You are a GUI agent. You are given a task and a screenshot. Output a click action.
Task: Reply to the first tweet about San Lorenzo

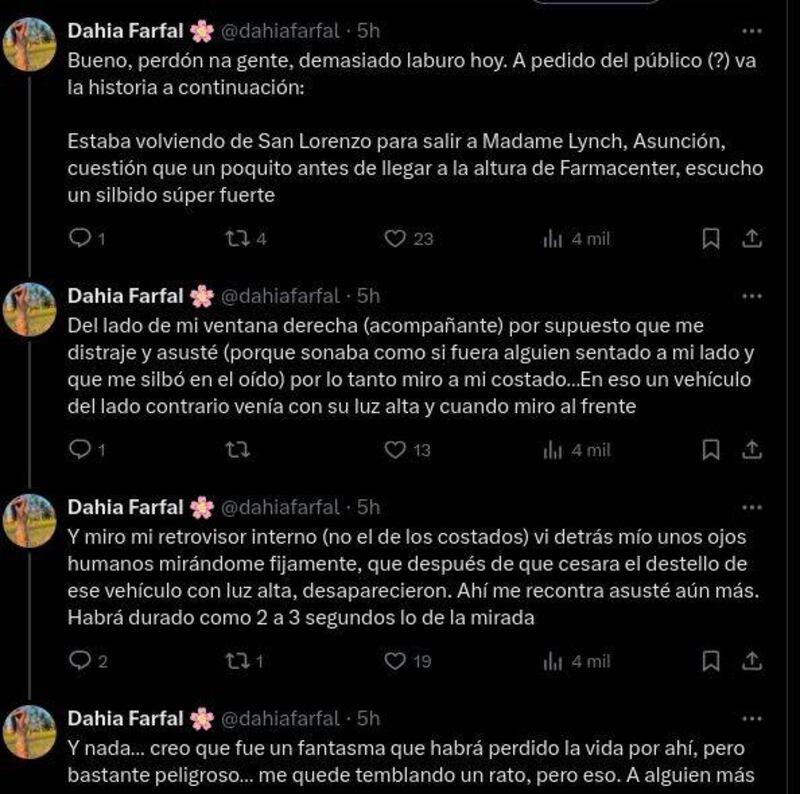87,238
